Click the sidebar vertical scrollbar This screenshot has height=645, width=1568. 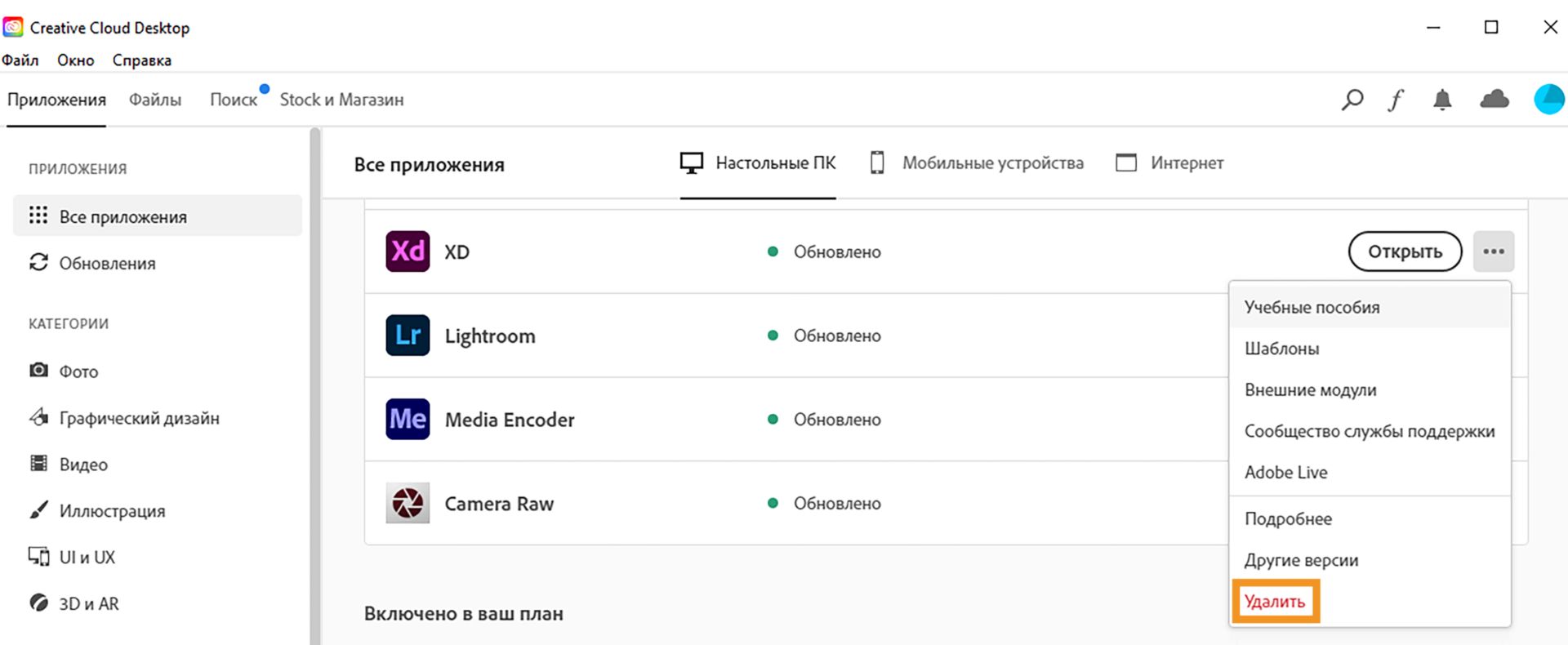click(x=315, y=384)
